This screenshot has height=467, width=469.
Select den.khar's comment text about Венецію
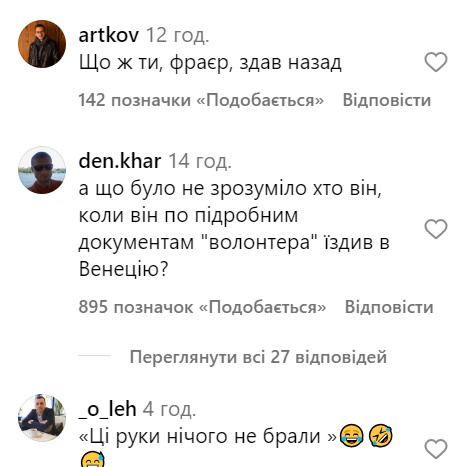234,229
